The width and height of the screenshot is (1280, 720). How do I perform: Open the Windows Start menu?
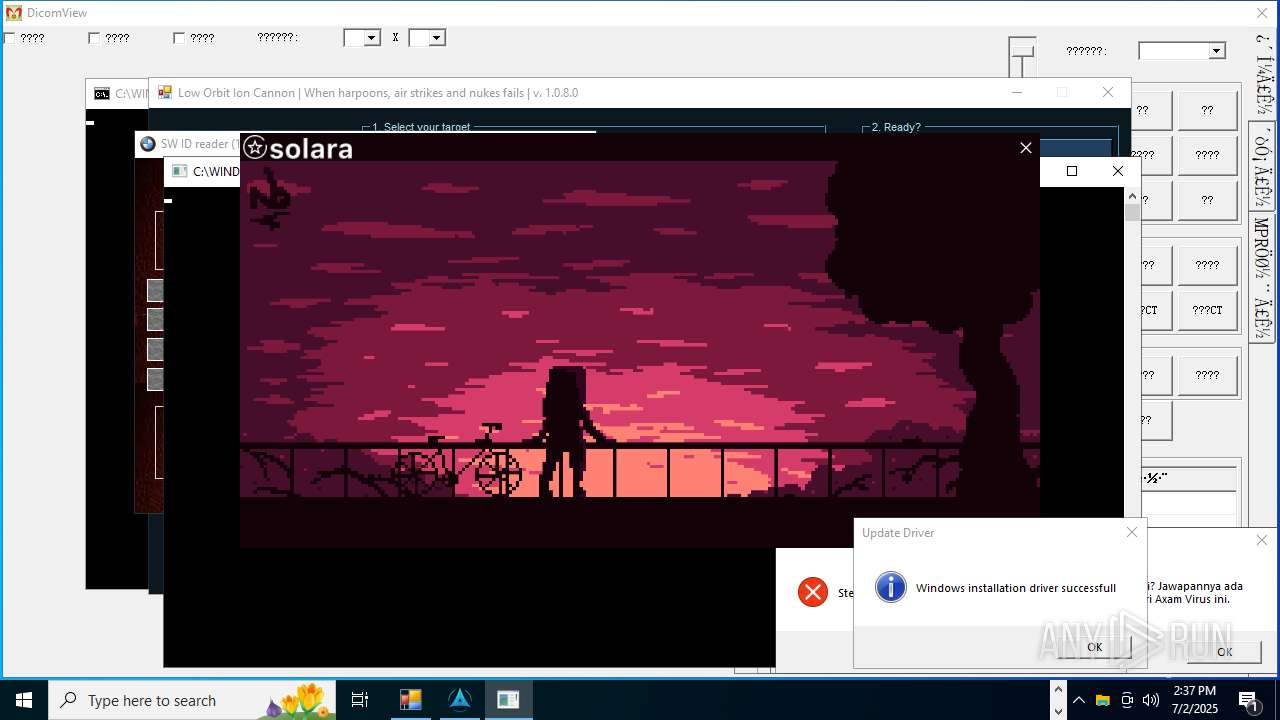pyautogui.click(x=24, y=700)
